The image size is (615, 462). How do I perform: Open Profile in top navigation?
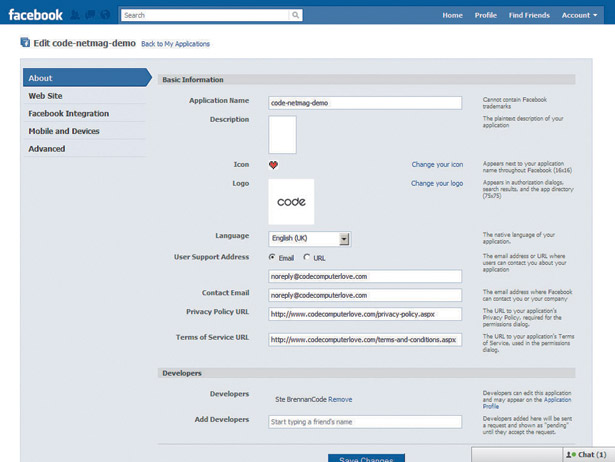486,15
